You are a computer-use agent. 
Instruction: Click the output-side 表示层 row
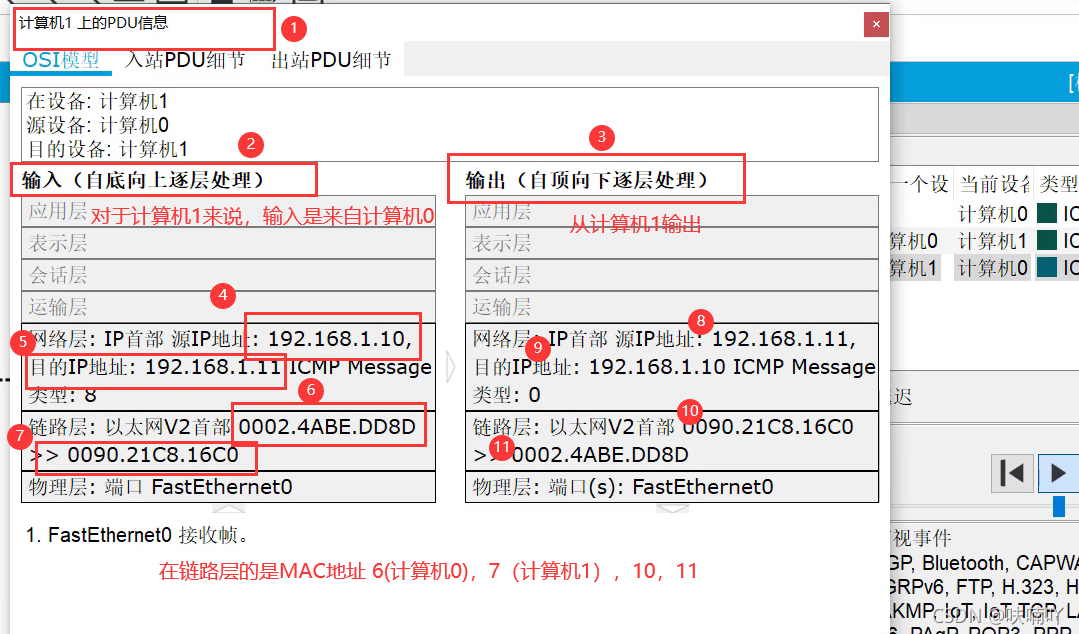[672, 243]
